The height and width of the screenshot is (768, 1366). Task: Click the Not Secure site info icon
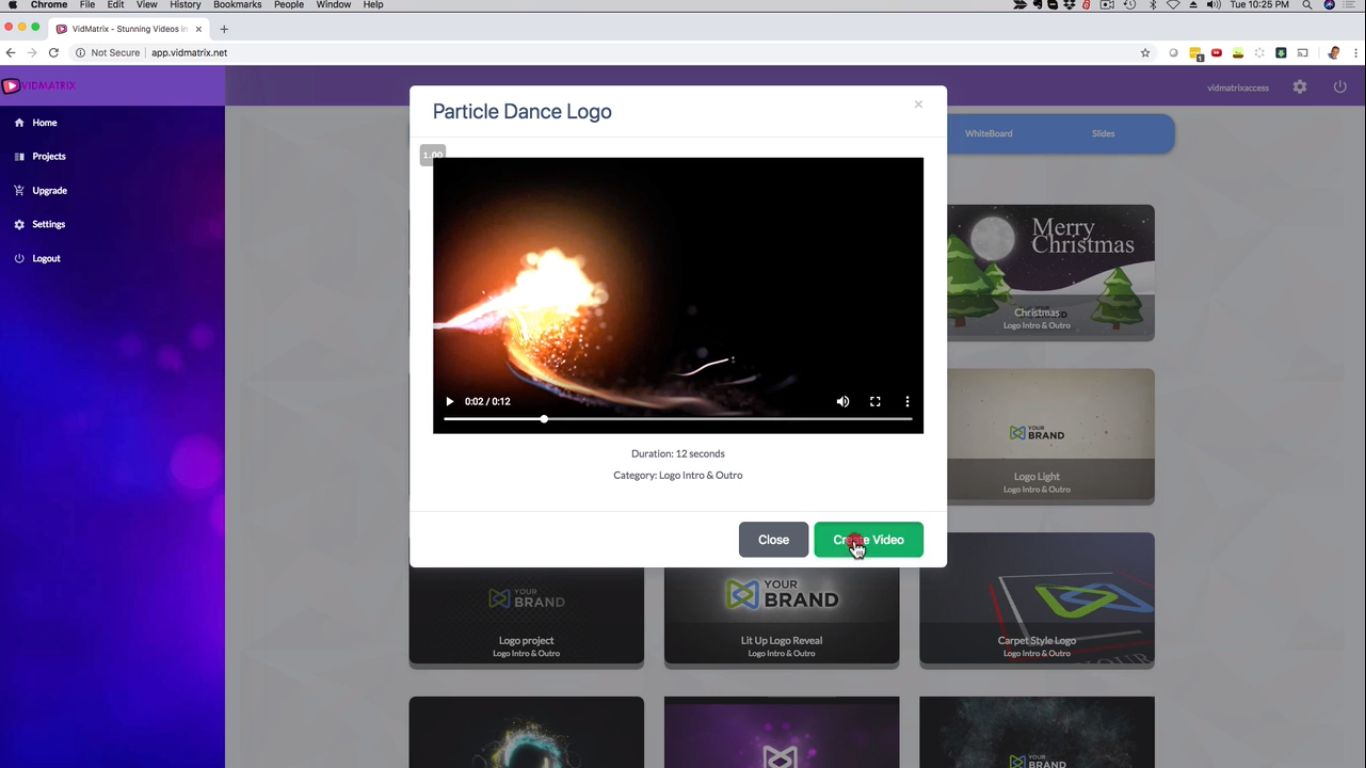[x=81, y=53]
